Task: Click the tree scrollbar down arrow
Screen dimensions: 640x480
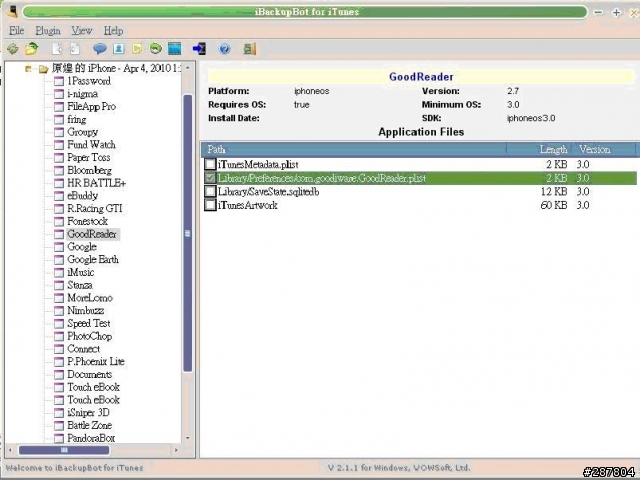Action: pos(188,438)
